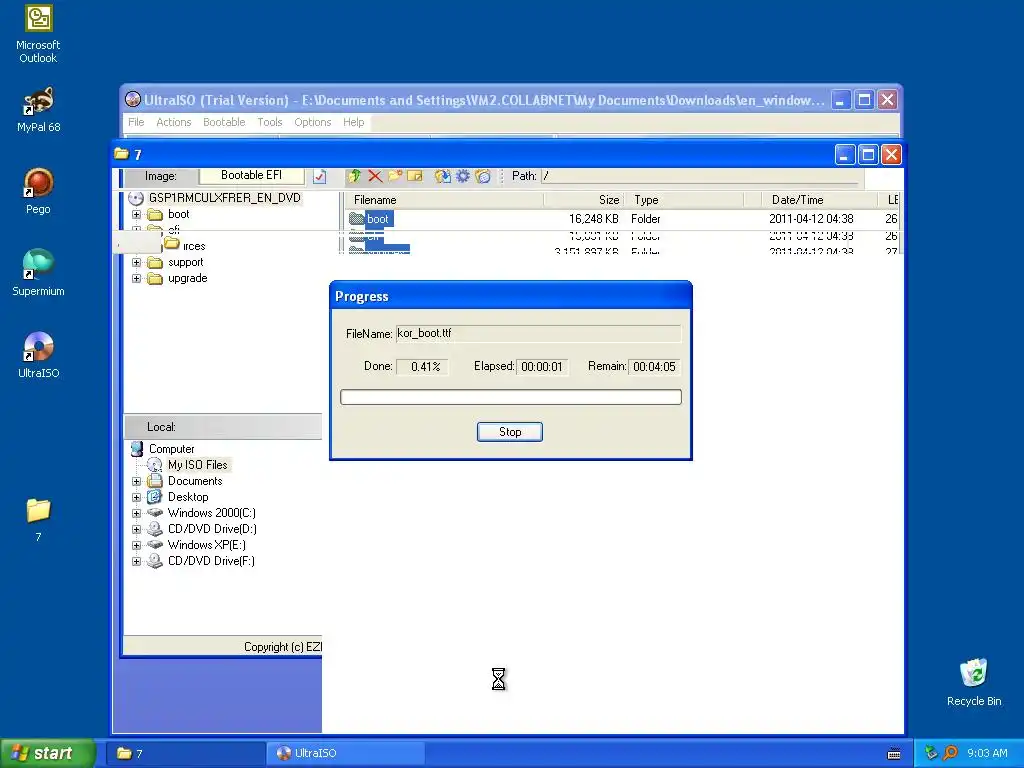This screenshot has width=1024, height=768.
Task: Click the Stop button in the Progress dialog
Action: 509,432
